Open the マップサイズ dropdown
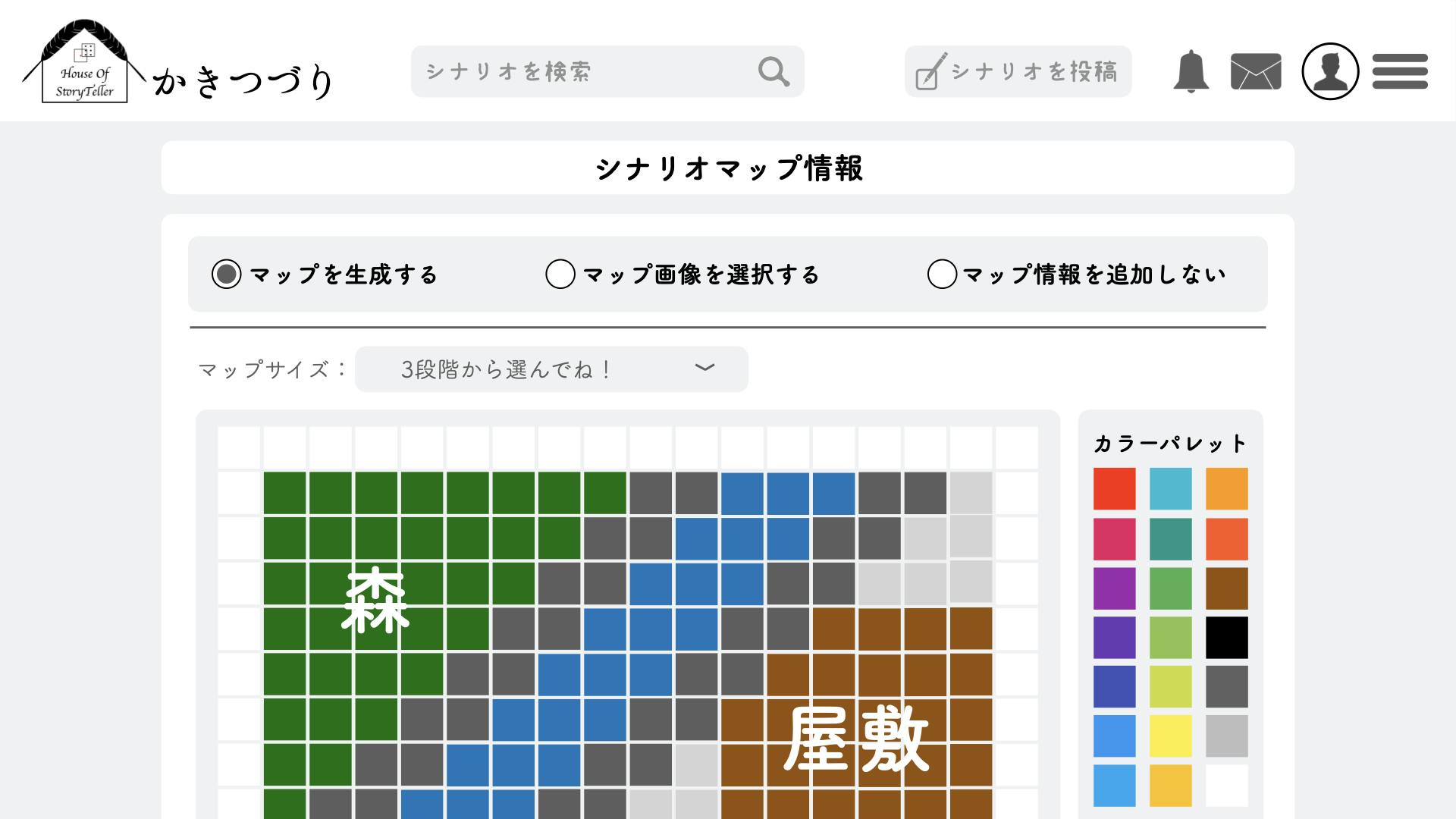 coord(551,369)
